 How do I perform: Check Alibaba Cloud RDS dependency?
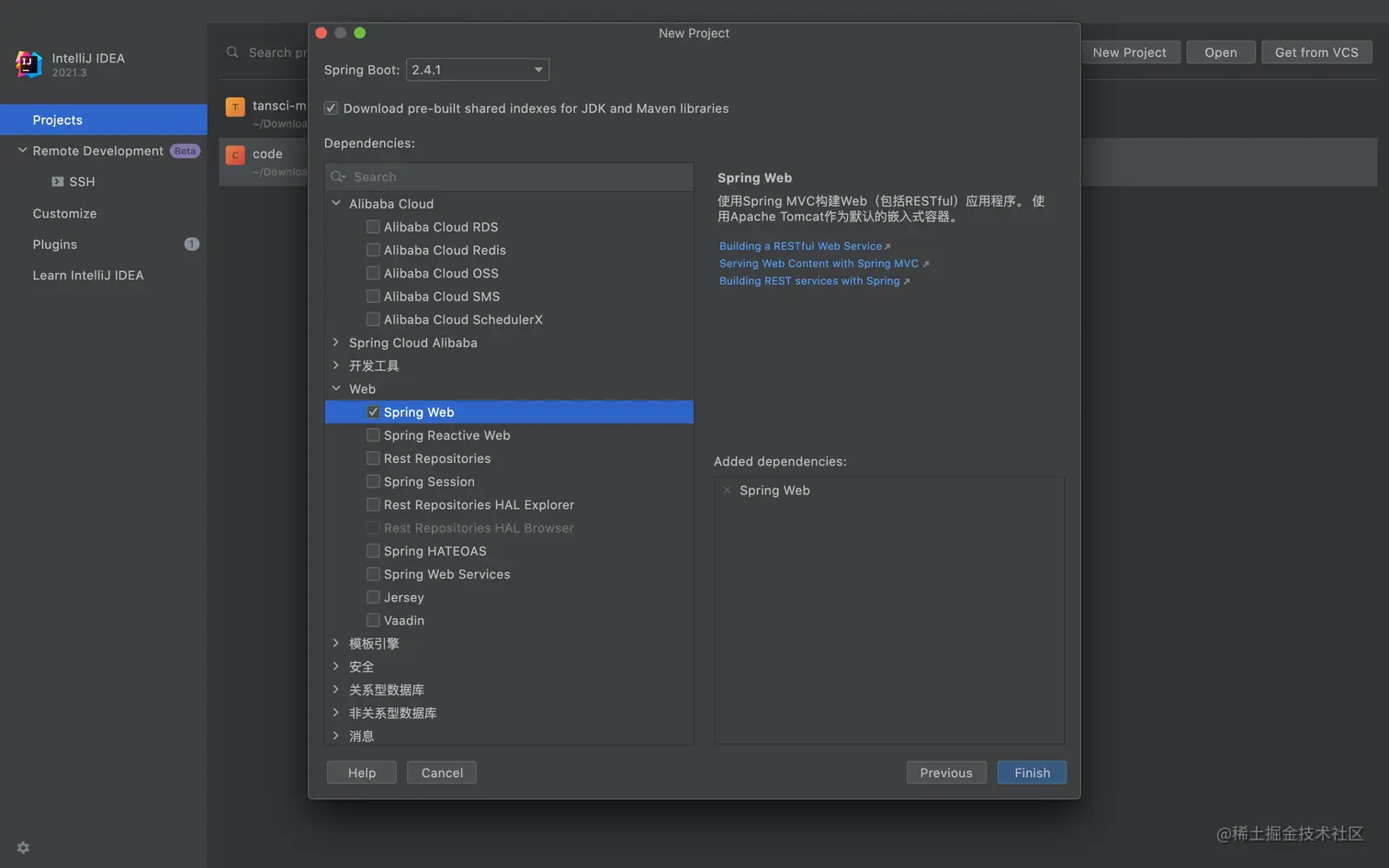pyautogui.click(x=373, y=227)
